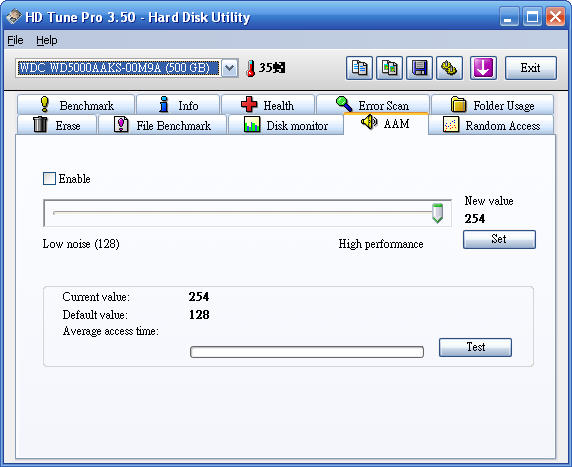Click the Set button
This screenshot has width=572, height=467.
[x=499, y=239]
